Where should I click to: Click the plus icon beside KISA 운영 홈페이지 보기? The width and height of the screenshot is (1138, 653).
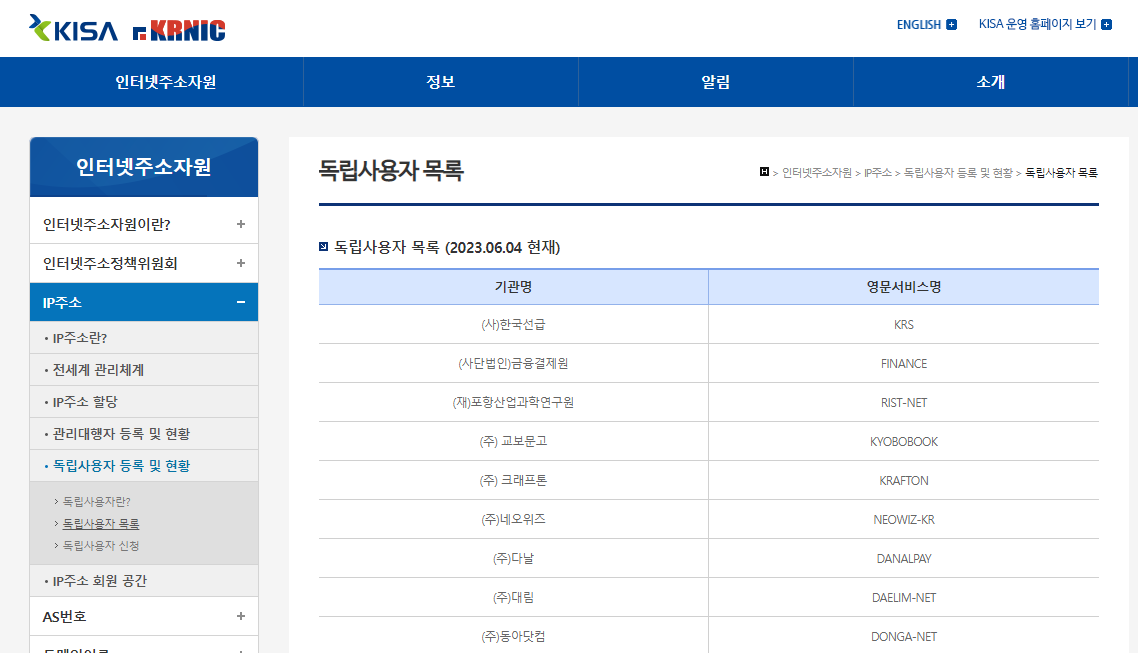click(x=1106, y=25)
